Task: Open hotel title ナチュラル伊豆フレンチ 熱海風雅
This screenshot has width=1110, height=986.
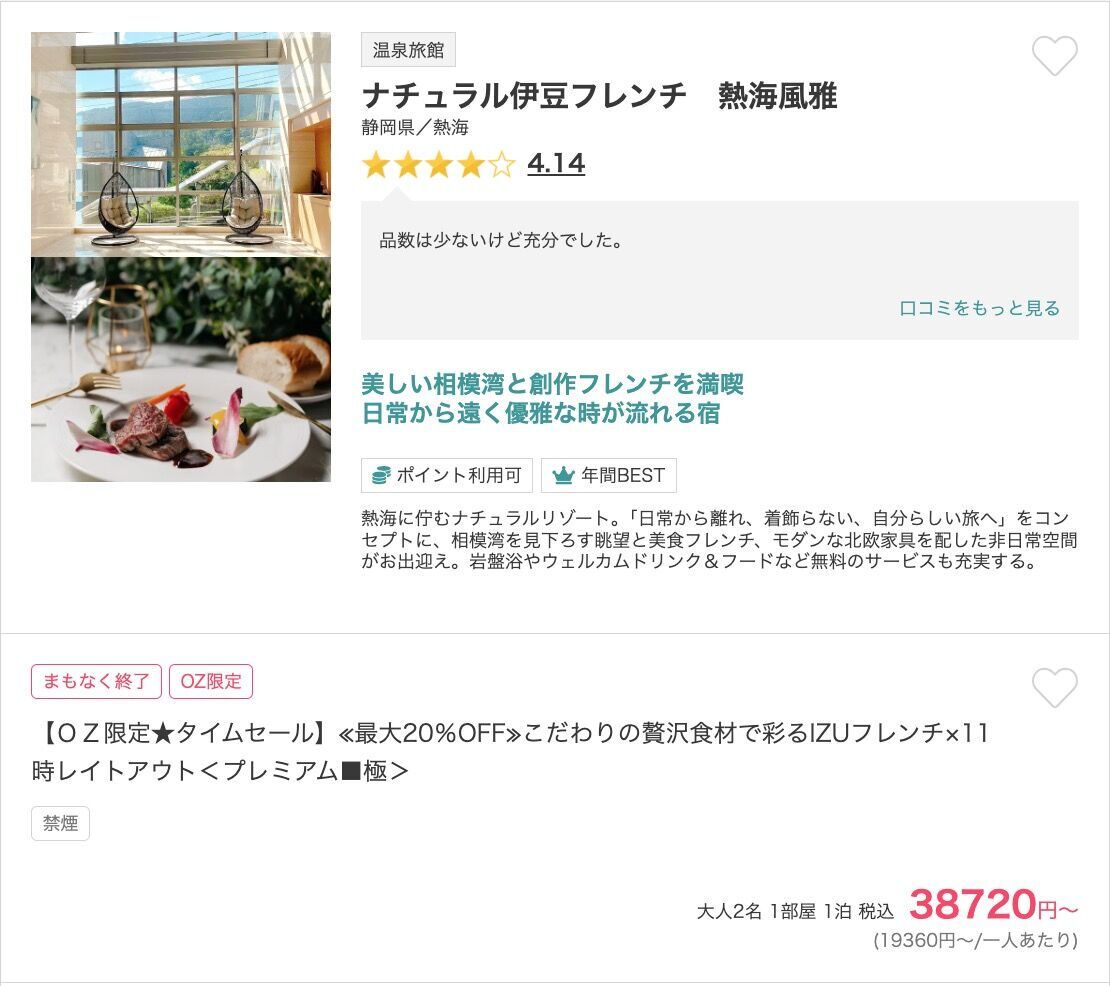Action: point(599,96)
